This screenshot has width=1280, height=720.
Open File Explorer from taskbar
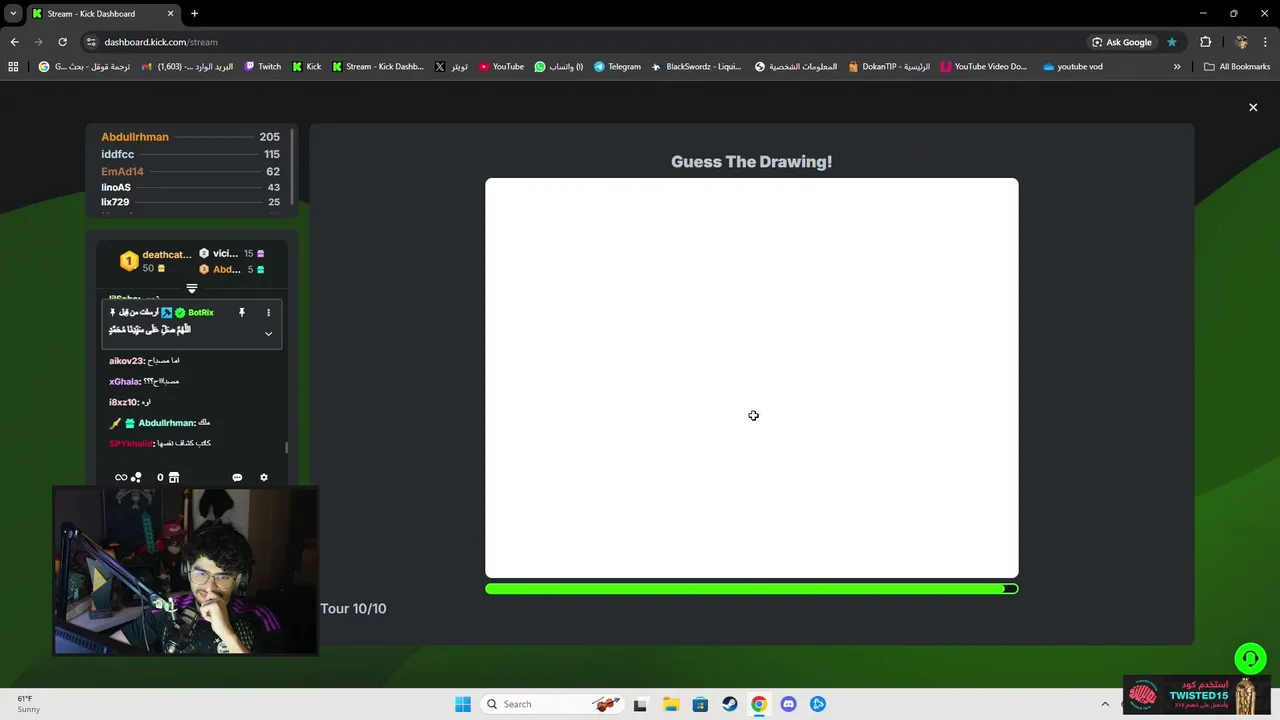tap(670, 704)
